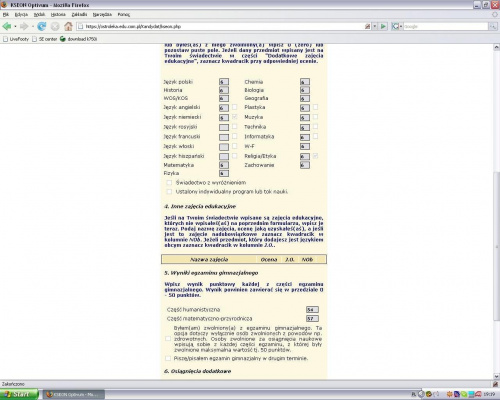500x400 pixels.
Task: Click the Część humanistyczna score field
Action: click(x=312, y=310)
